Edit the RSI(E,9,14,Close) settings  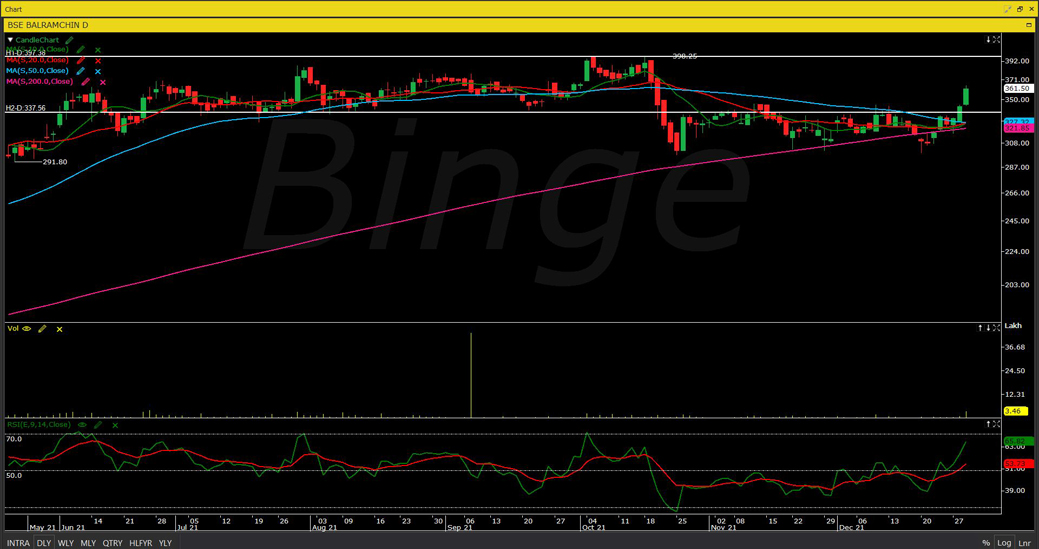97,424
